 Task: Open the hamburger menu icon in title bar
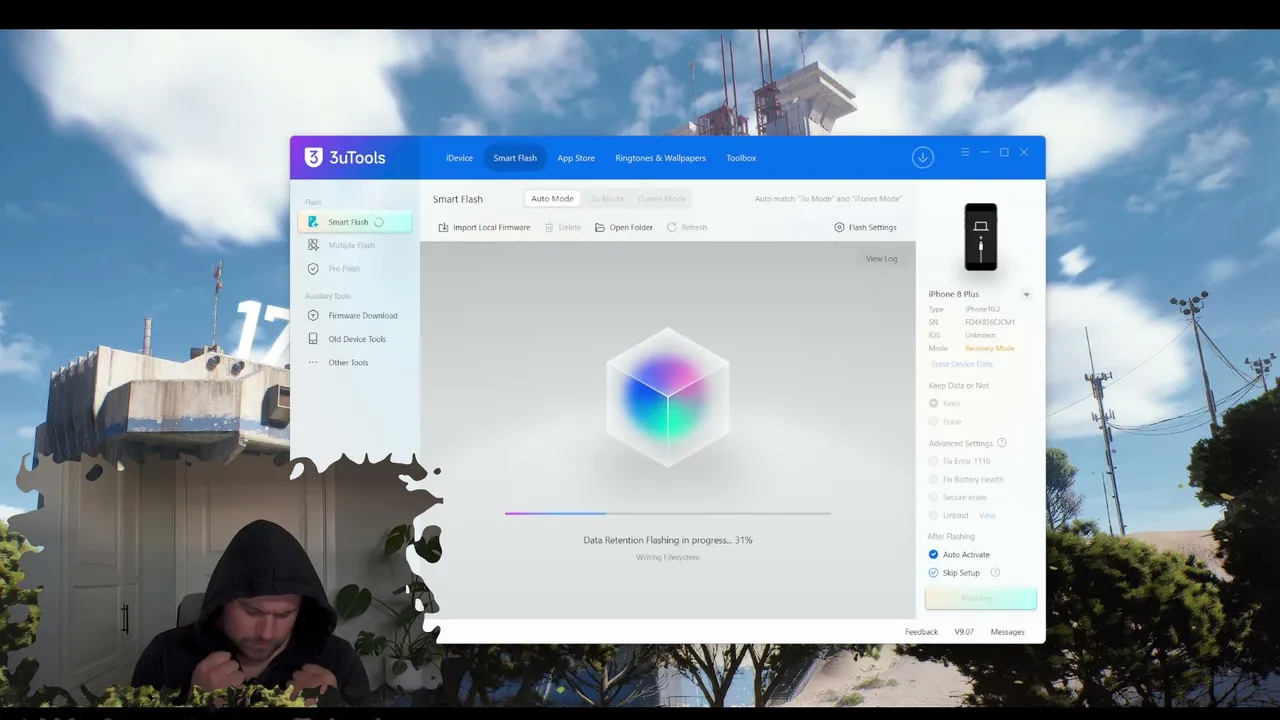pos(965,152)
